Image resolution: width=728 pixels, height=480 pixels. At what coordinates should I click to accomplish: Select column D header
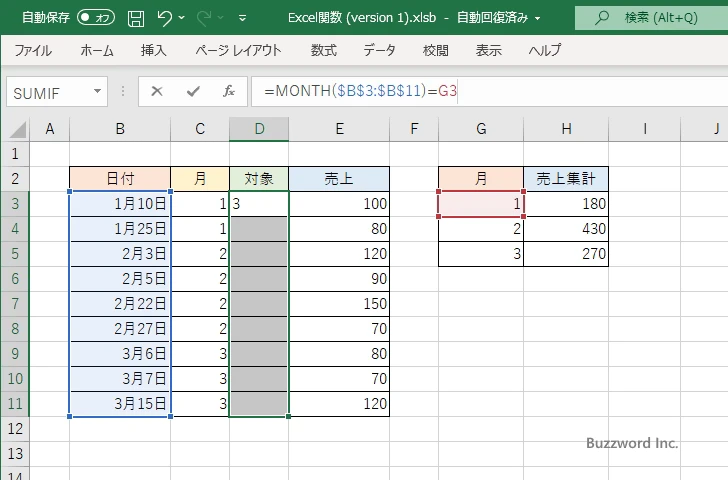click(x=259, y=128)
